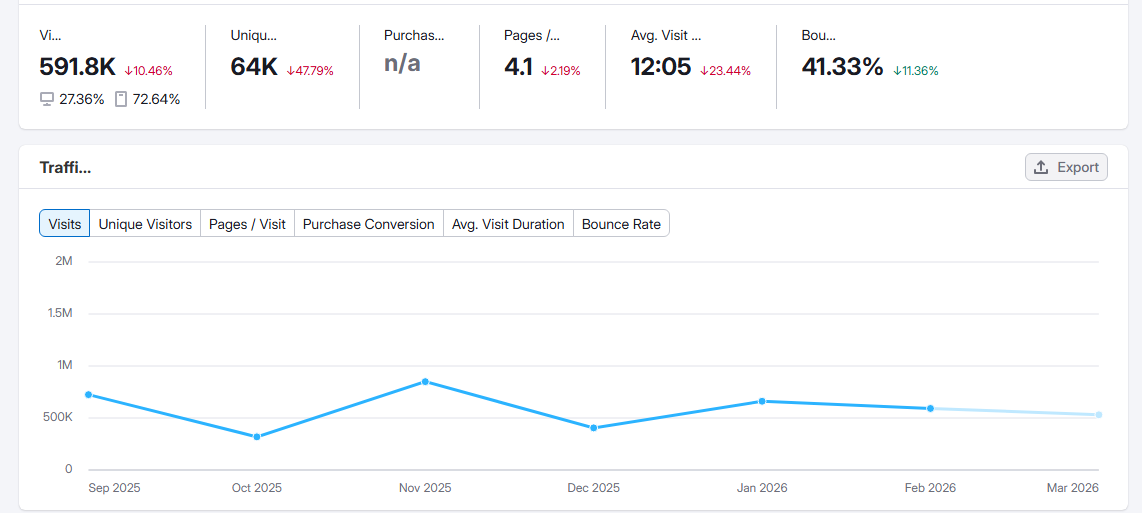Viewport: 1142px width, 513px height.
Task: Click the mobile device icon beside 72.64%
Action: pyautogui.click(x=121, y=99)
